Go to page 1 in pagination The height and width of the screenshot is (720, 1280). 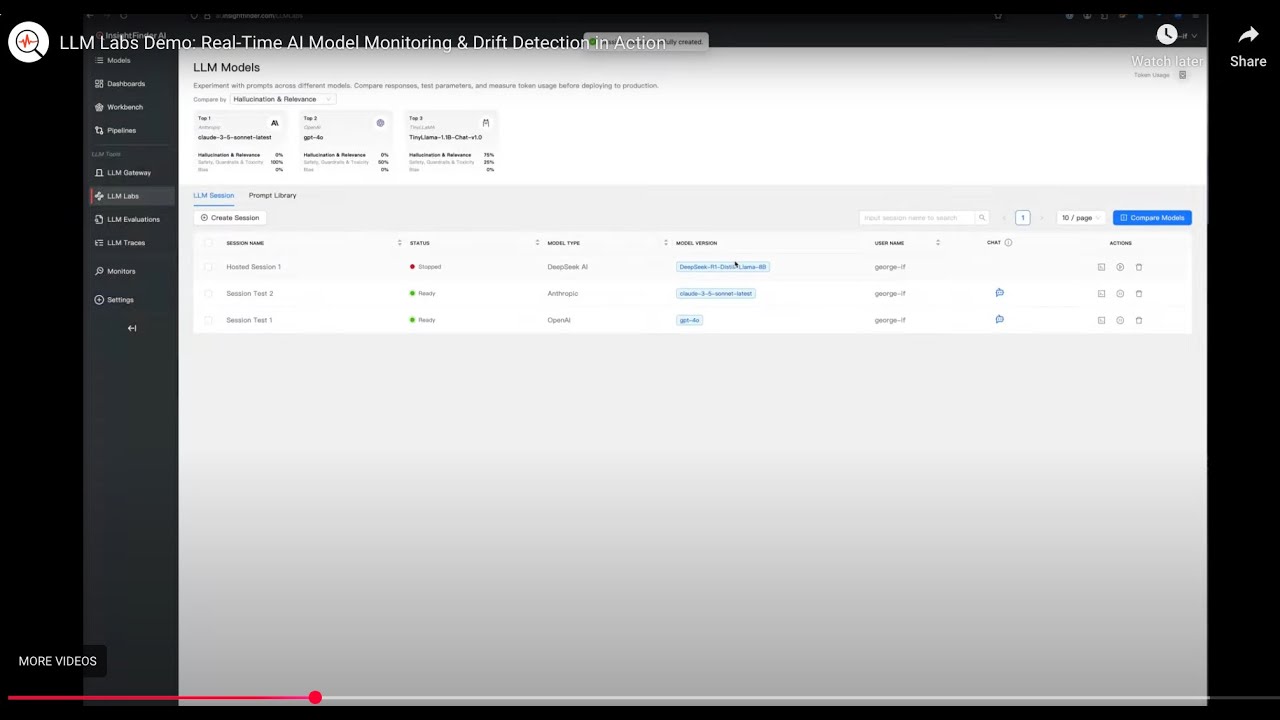point(1022,218)
